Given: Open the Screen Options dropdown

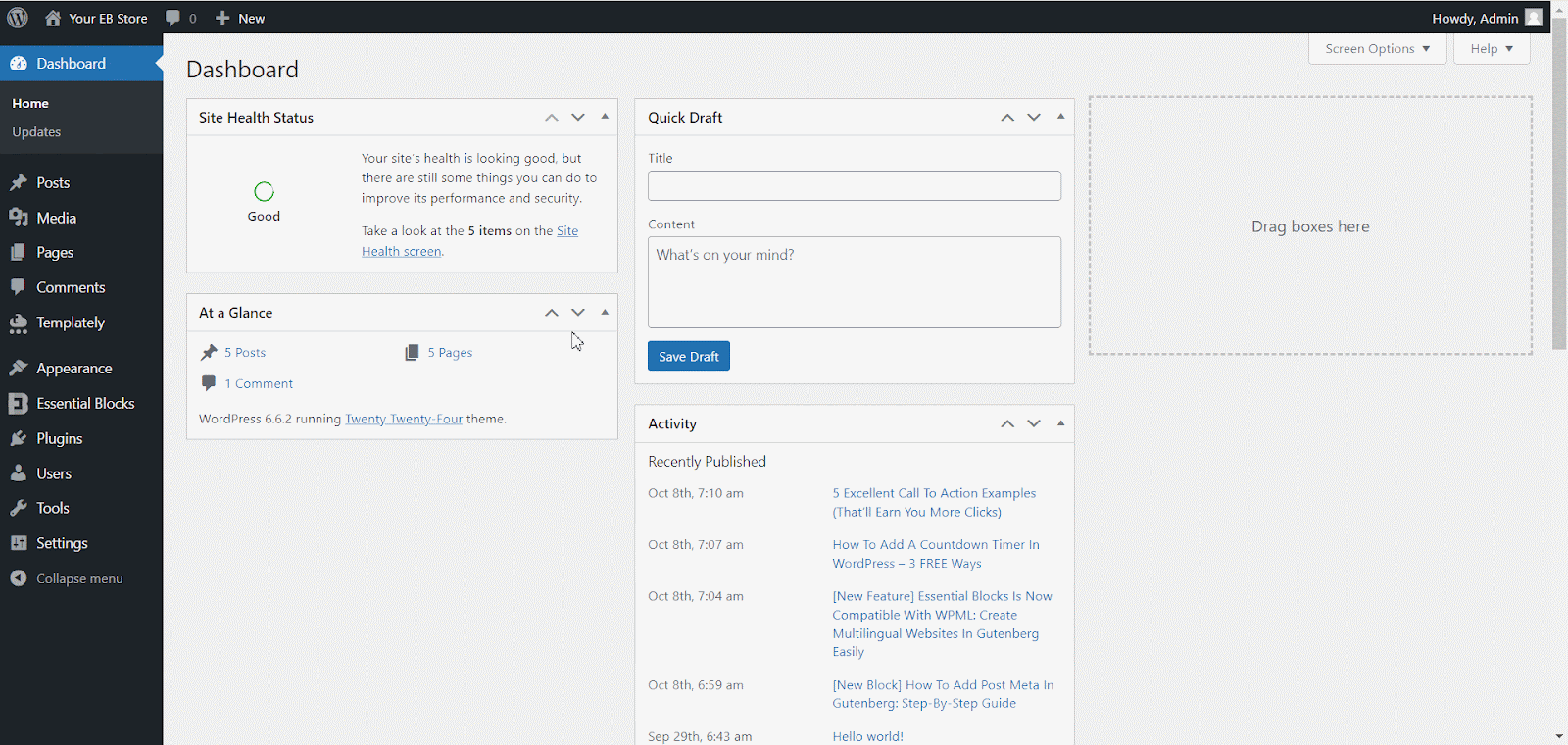Looking at the screenshot, I should click(1378, 49).
